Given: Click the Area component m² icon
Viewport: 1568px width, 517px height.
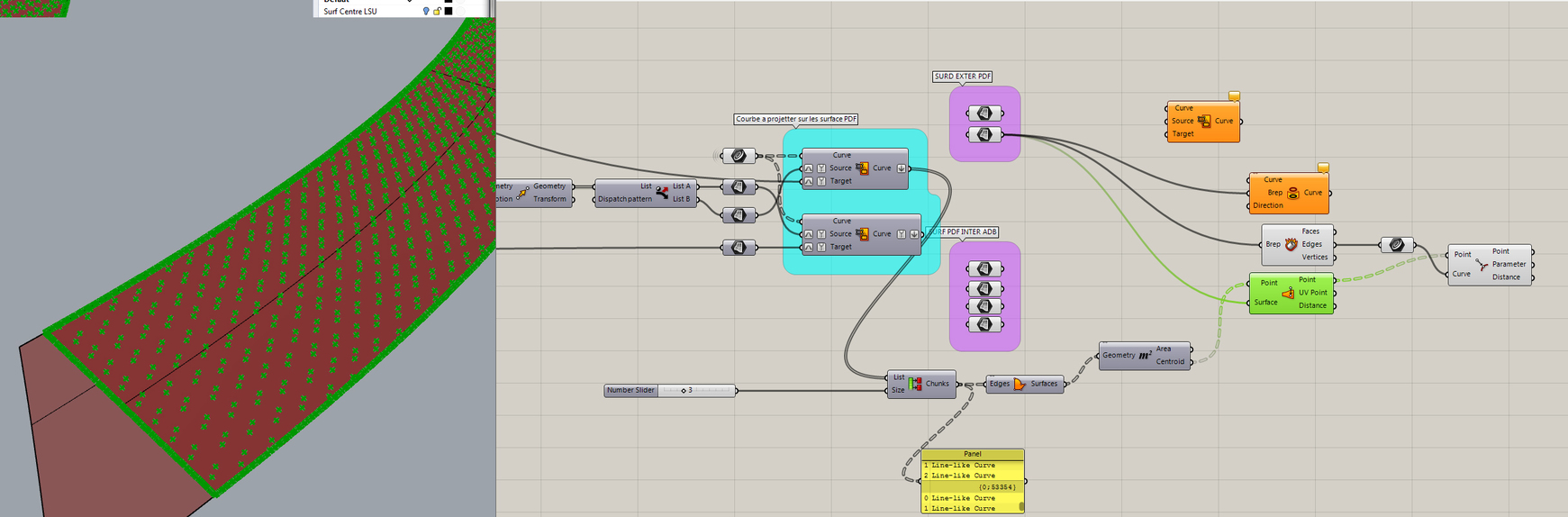Looking at the screenshot, I should point(1146,355).
